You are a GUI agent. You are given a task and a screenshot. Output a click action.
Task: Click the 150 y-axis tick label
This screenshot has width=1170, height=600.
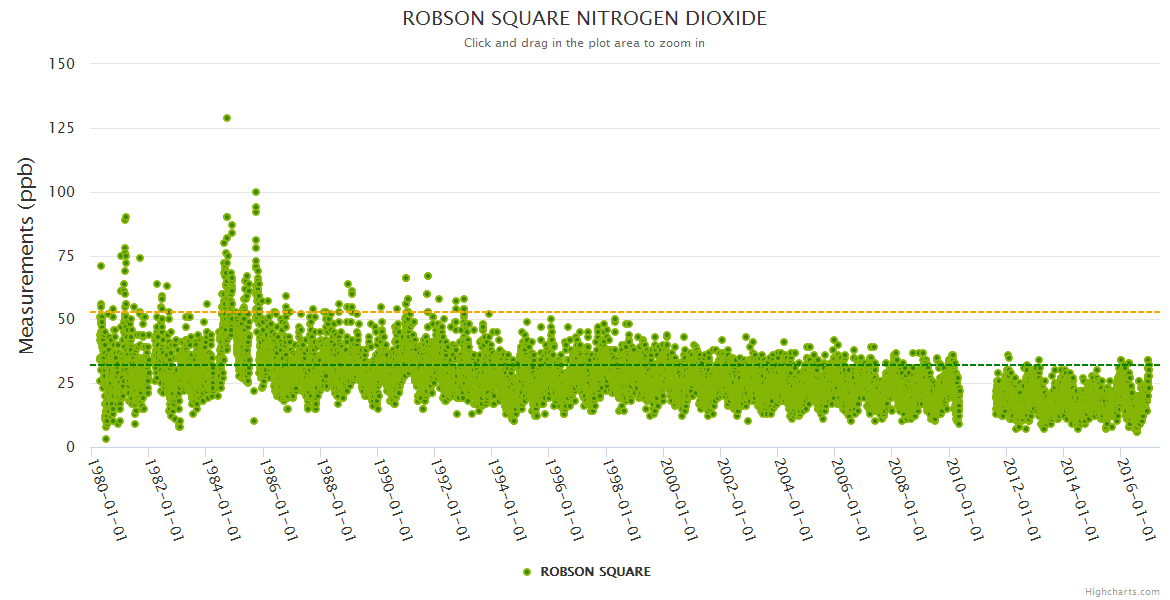(x=61, y=64)
